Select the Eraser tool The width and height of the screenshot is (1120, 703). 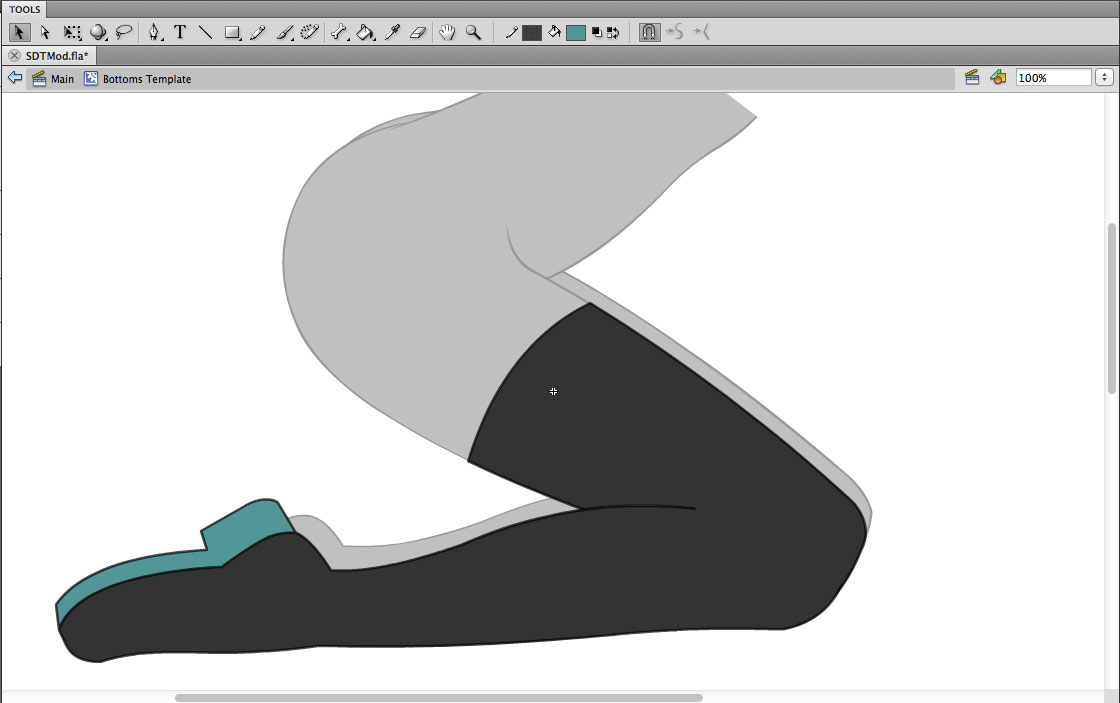pyautogui.click(x=418, y=32)
